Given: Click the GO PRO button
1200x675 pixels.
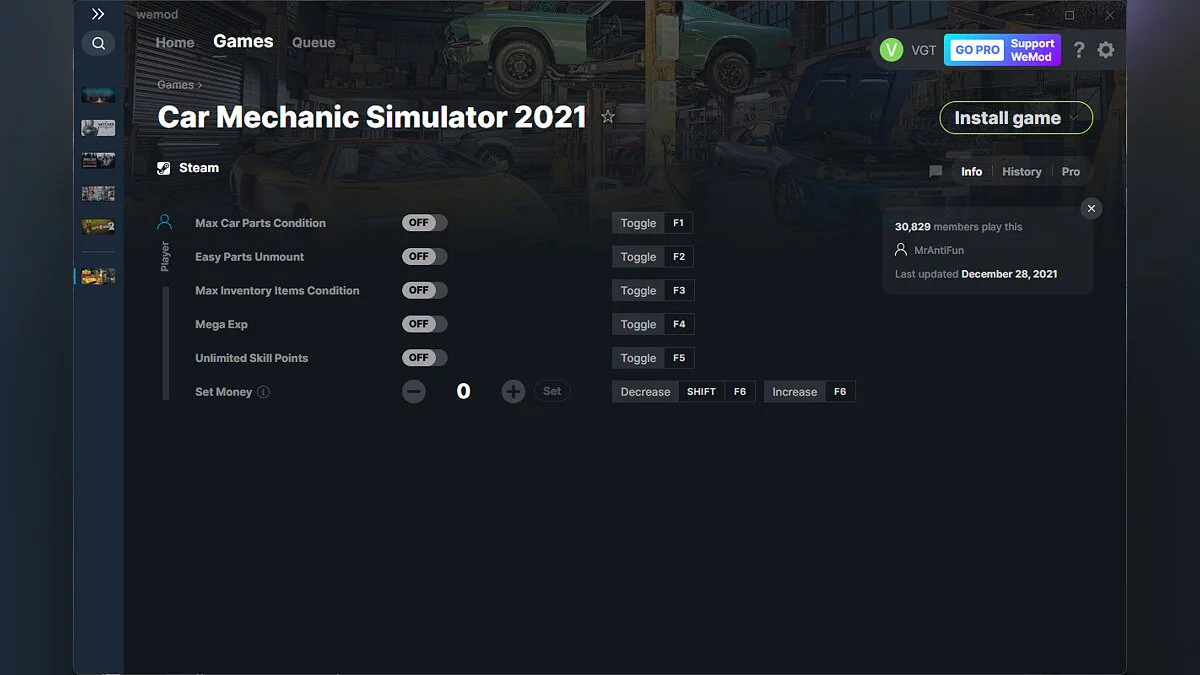Looking at the screenshot, I should tap(975, 49).
